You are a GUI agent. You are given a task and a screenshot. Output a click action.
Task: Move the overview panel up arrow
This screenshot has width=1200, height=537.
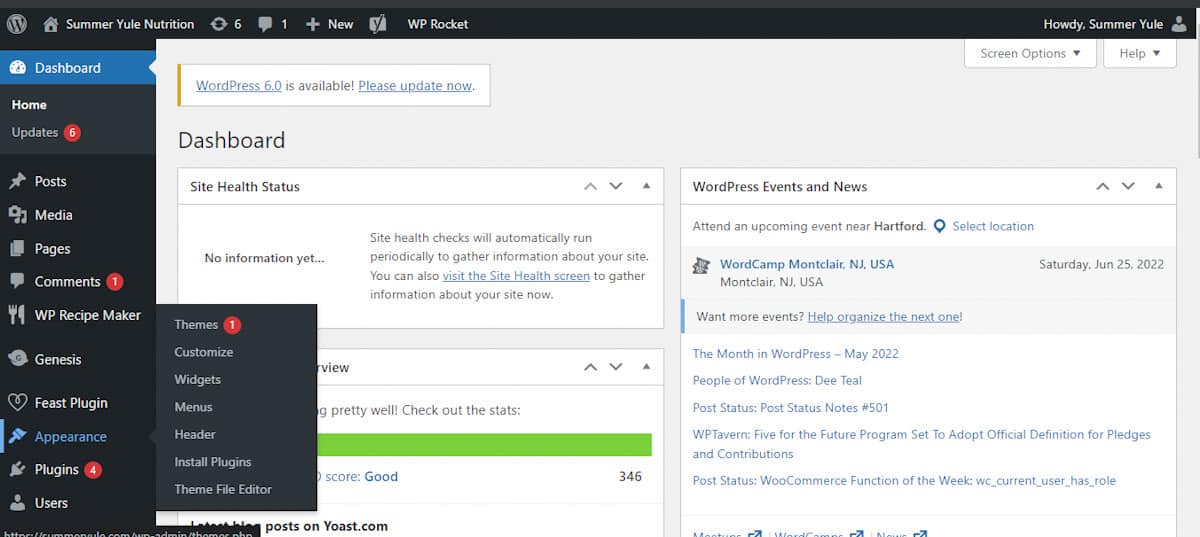[x=590, y=367]
